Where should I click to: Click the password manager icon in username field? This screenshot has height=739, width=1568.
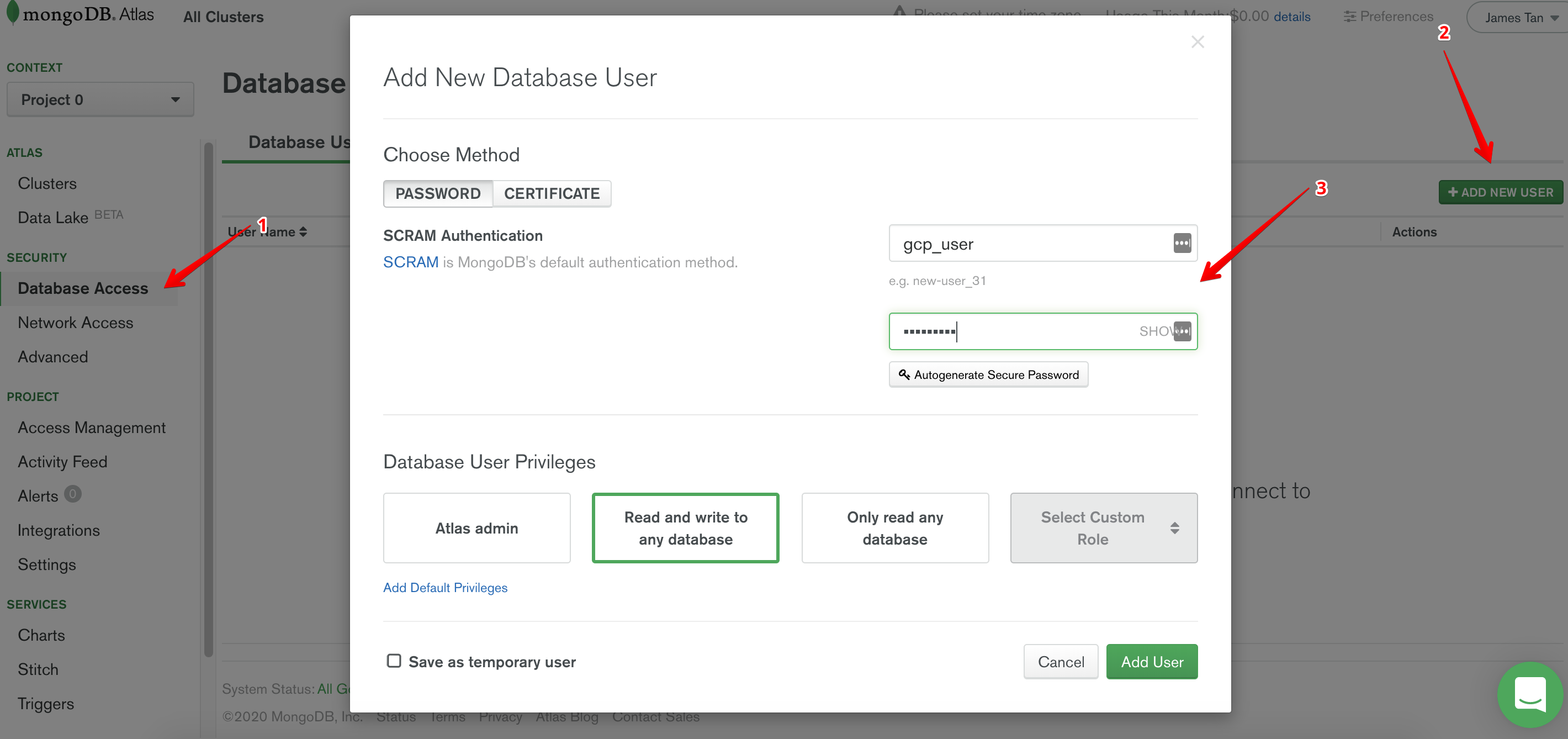(x=1182, y=244)
